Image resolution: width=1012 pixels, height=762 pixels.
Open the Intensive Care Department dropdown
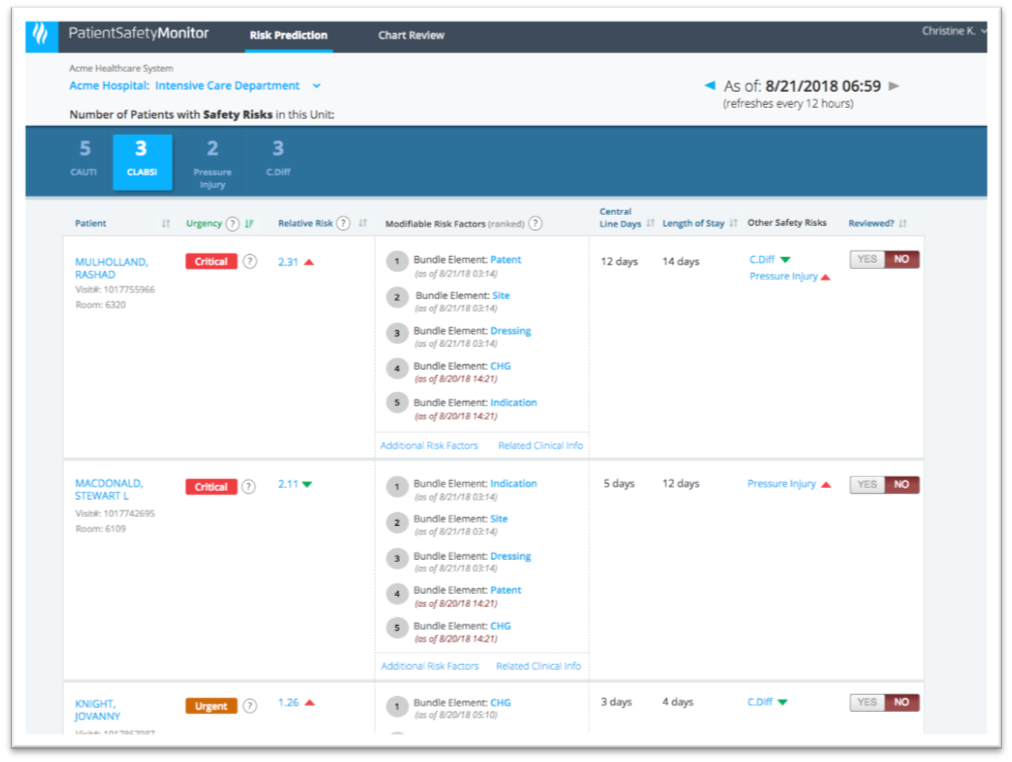[x=317, y=86]
